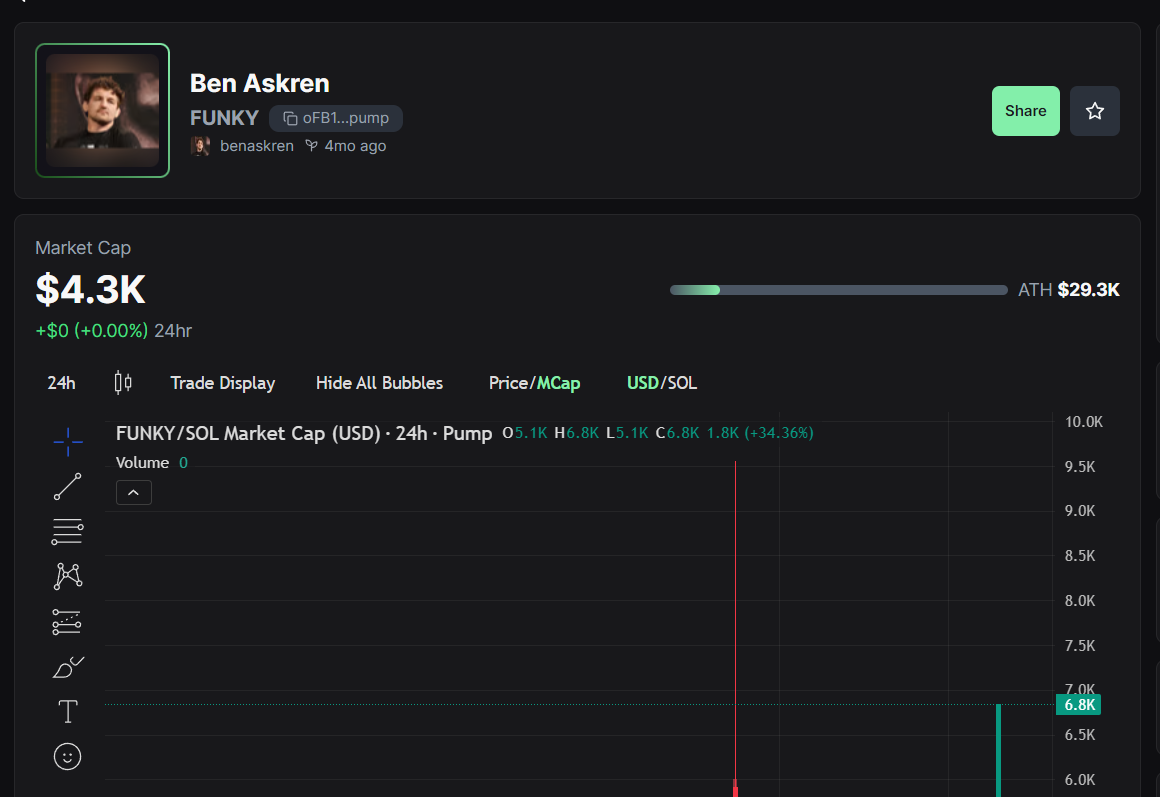Favorite the coin with star icon
This screenshot has width=1160, height=797.
1094,111
